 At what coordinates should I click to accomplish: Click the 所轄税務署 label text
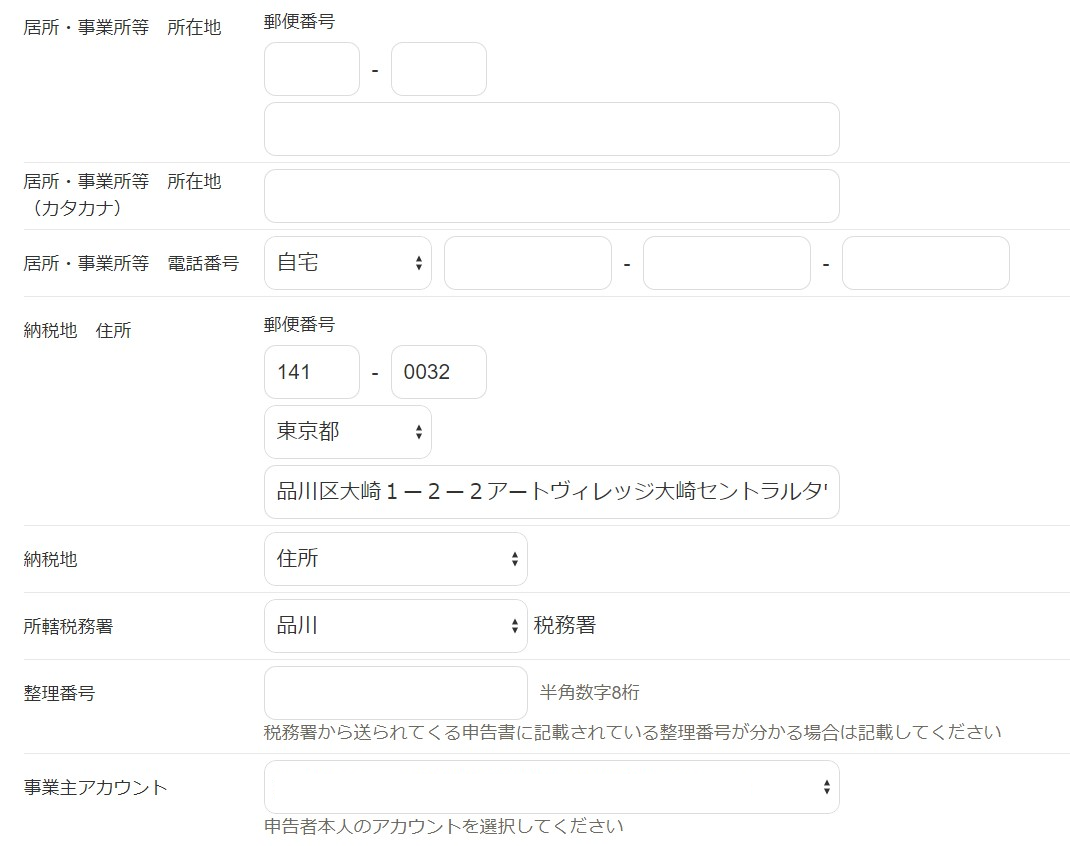tap(68, 627)
